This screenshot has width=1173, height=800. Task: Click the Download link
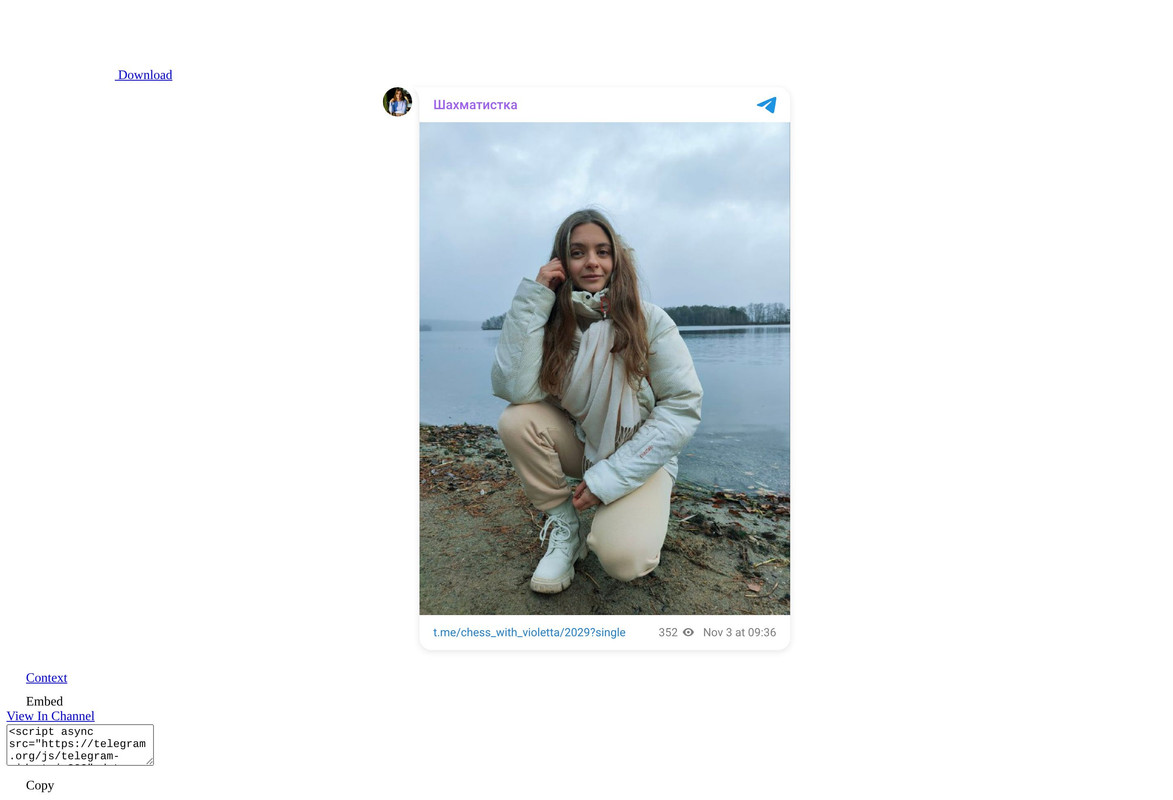tap(144, 75)
